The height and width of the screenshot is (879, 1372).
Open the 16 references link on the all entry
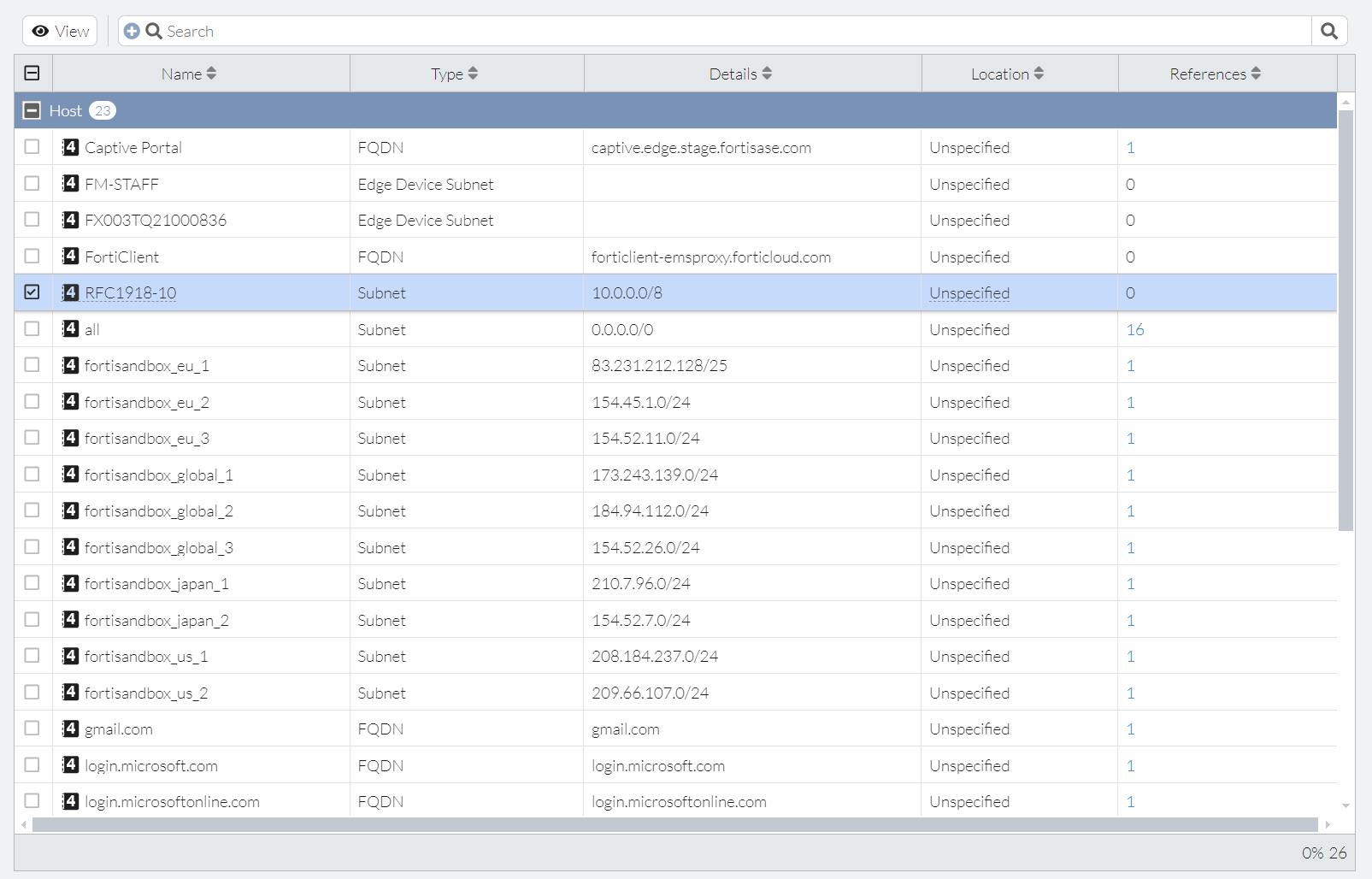tap(1134, 328)
